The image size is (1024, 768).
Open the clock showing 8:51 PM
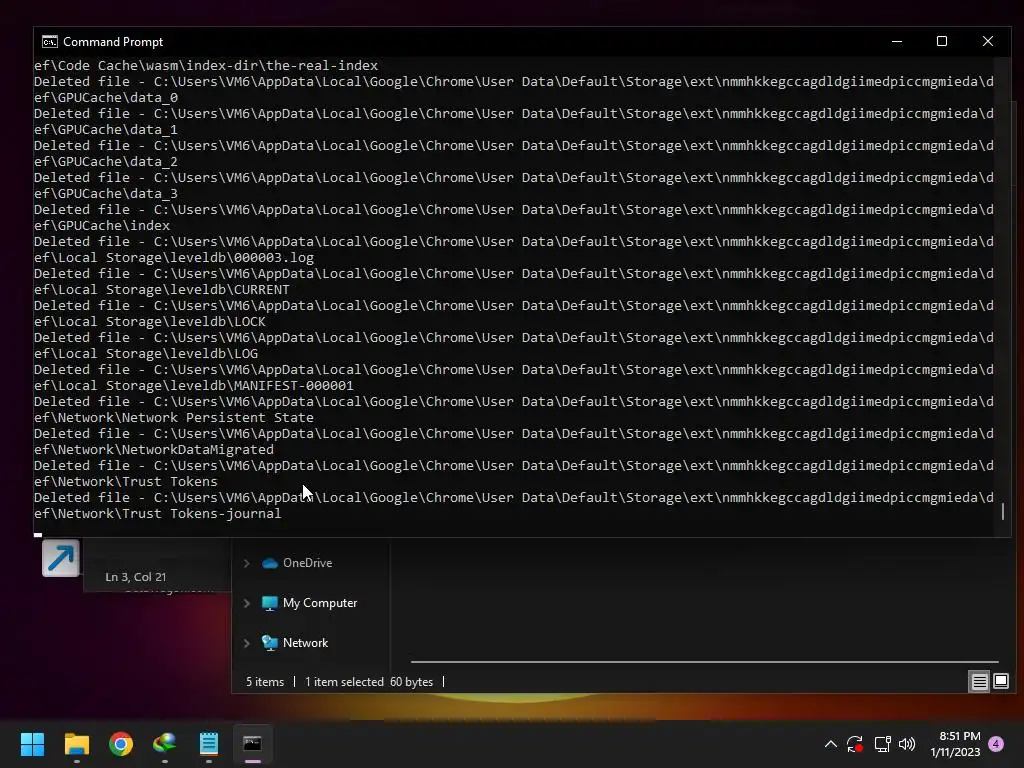[955, 744]
